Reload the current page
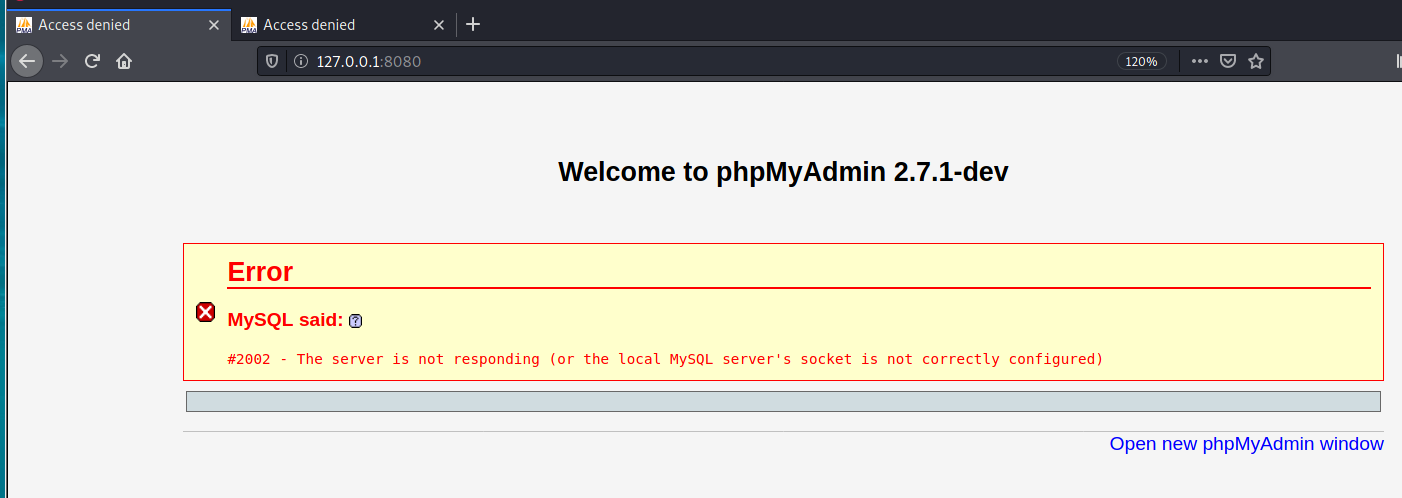The height and width of the screenshot is (498, 1402). (92, 61)
